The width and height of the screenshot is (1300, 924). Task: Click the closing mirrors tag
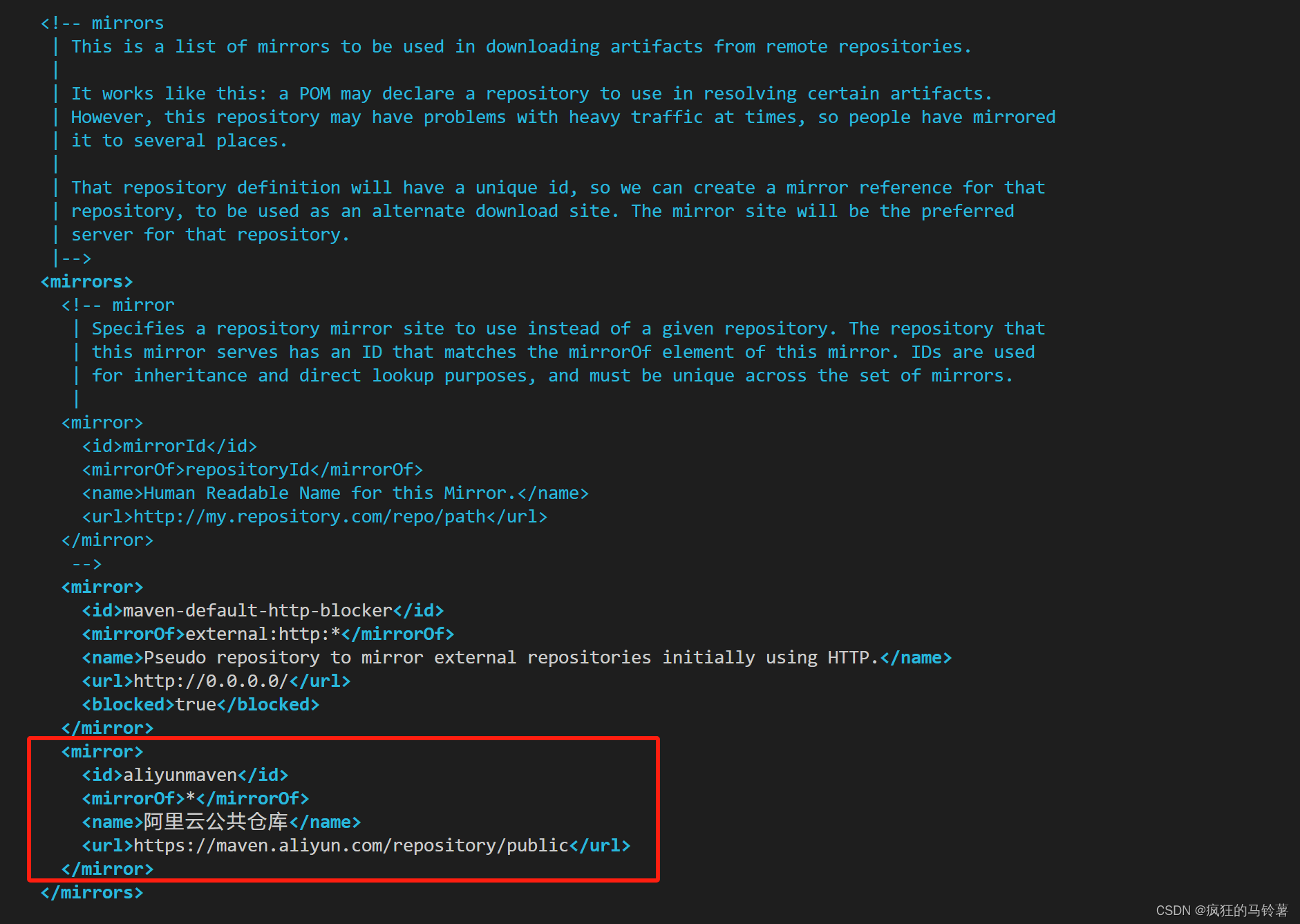[92, 892]
